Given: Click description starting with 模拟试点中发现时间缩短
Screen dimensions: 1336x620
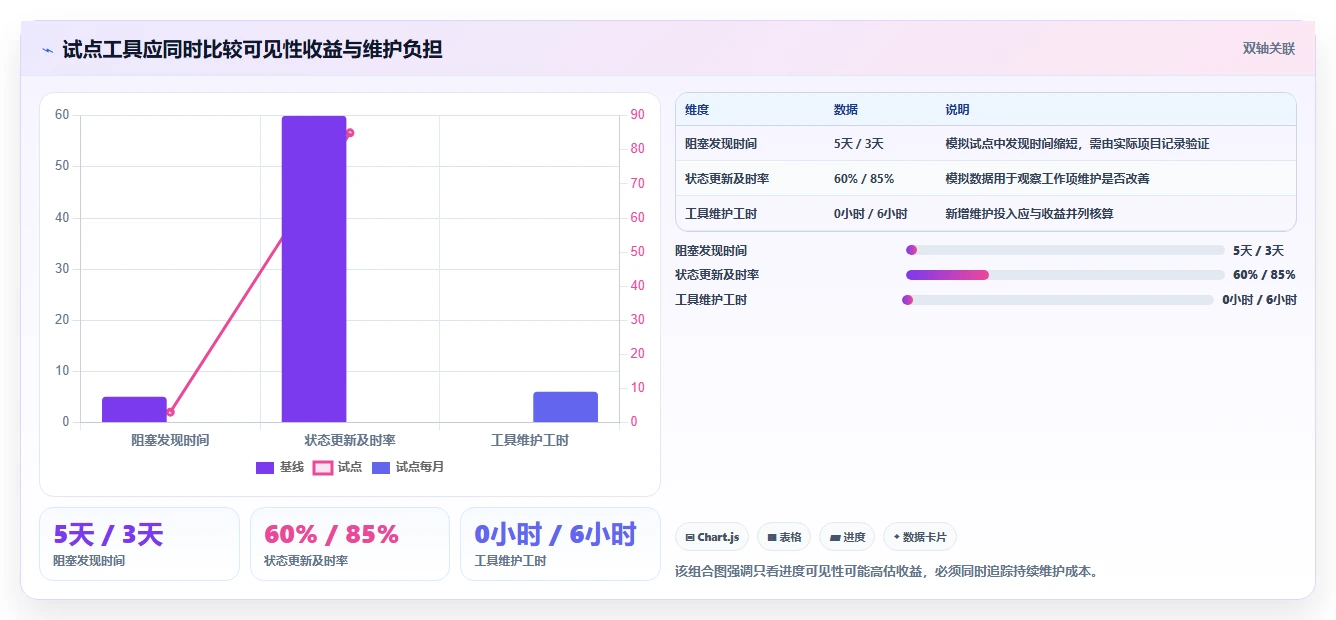Looking at the screenshot, I should [x=1077, y=144].
